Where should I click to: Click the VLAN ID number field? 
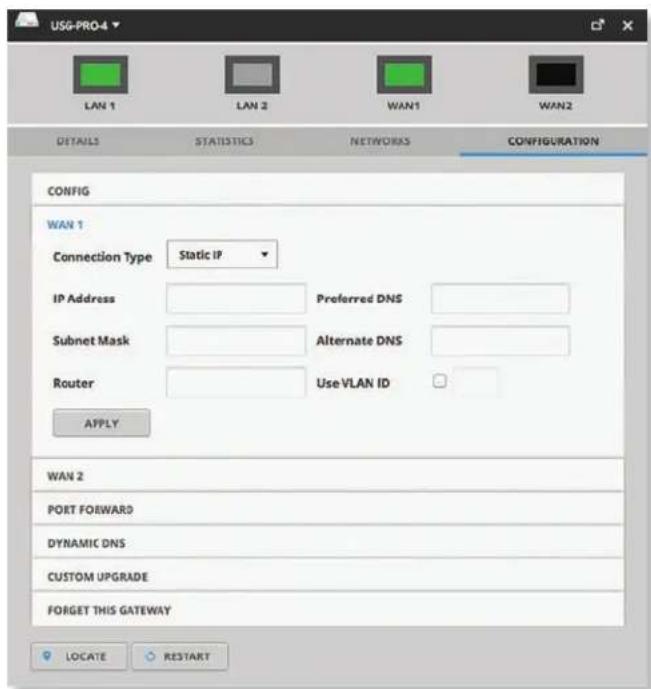pyautogui.click(x=476, y=382)
